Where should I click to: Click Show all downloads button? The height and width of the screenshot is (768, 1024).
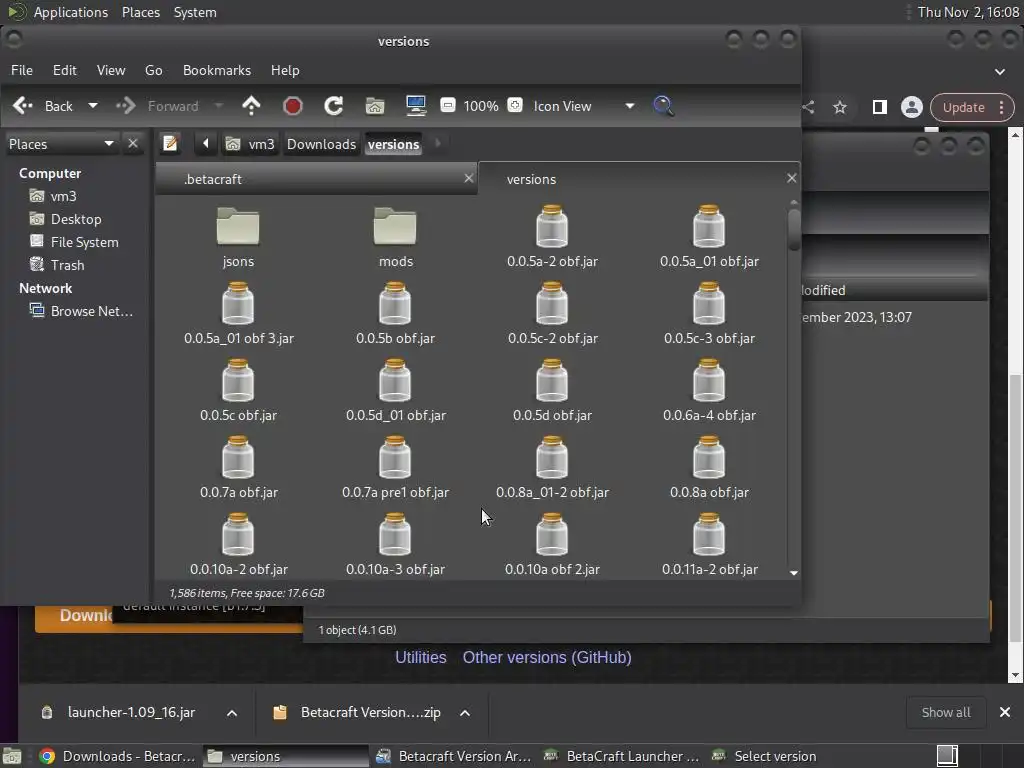pos(946,712)
